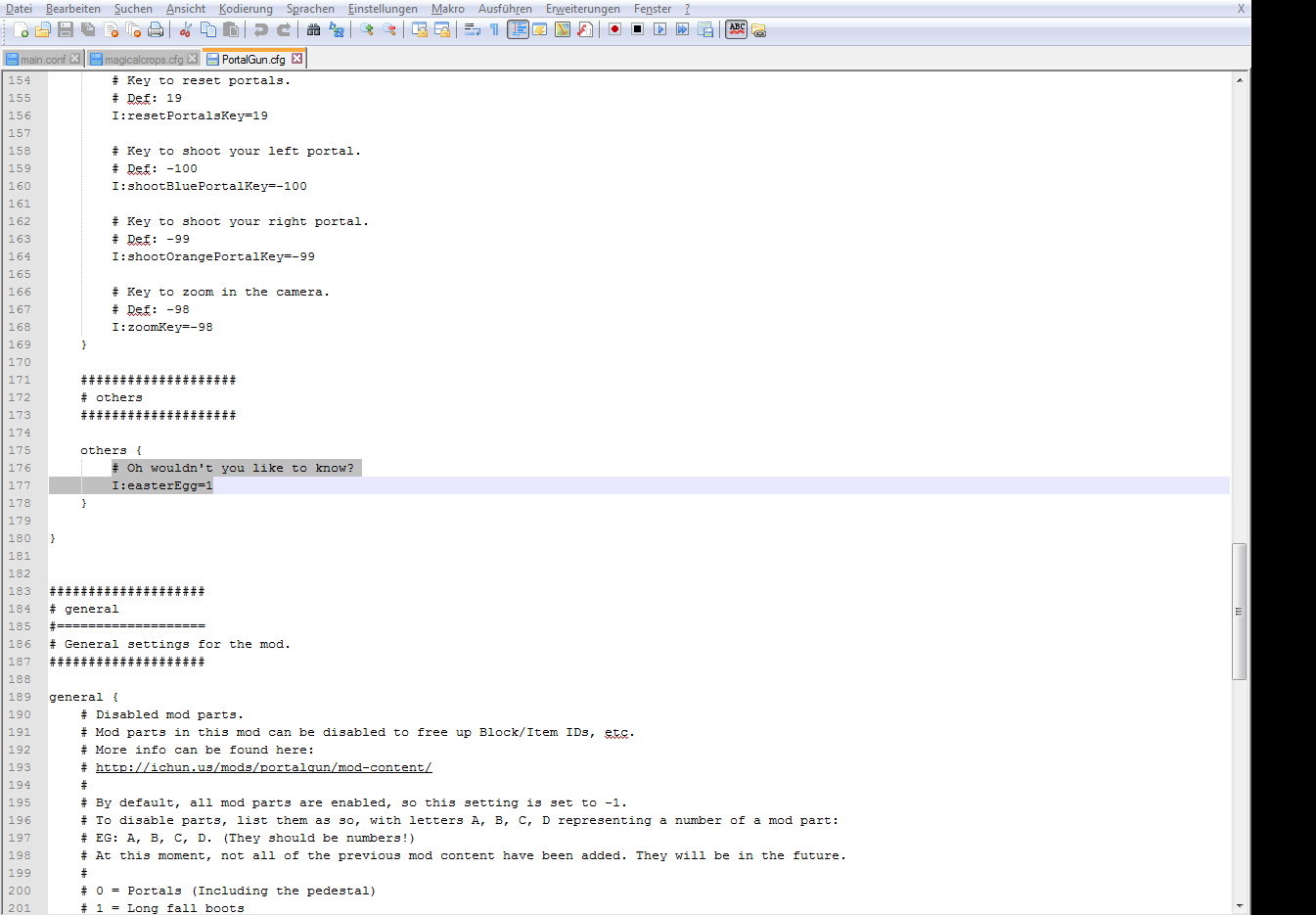Open the Replace dialog toolbar icon
The image size is (1316, 915).
(337, 29)
